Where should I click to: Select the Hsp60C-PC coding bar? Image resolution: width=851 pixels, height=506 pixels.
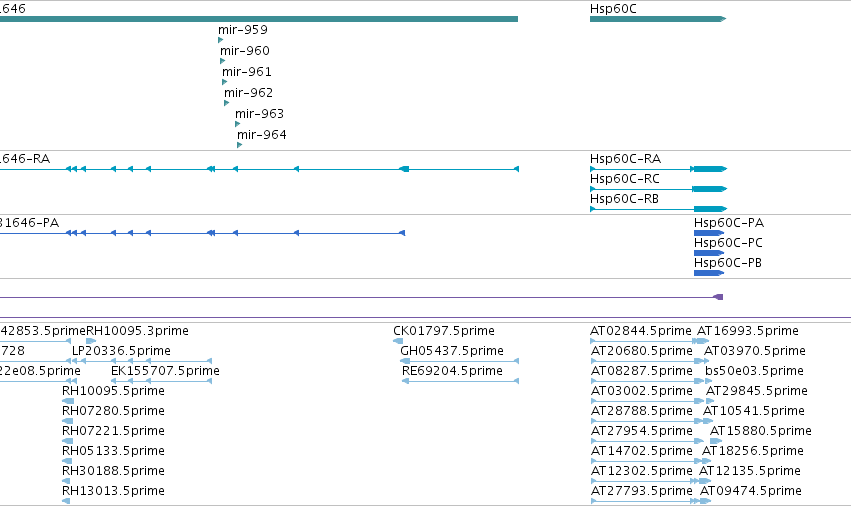(x=709, y=253)
